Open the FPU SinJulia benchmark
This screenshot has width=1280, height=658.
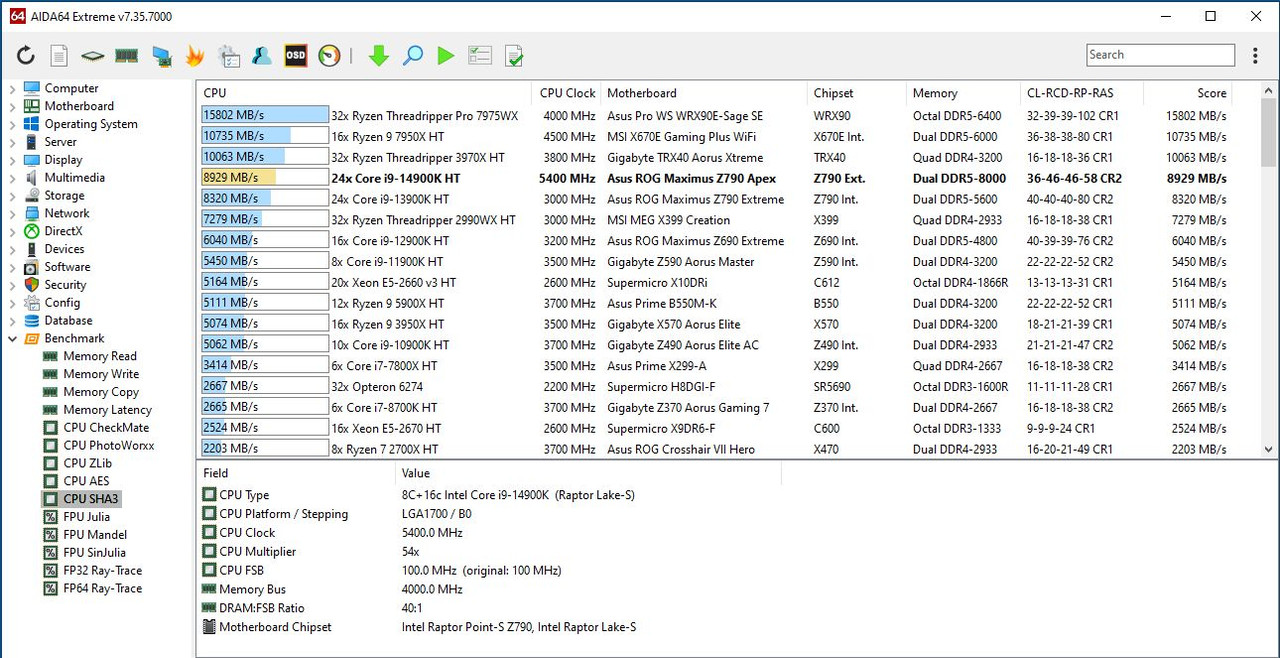click(95, 552)
